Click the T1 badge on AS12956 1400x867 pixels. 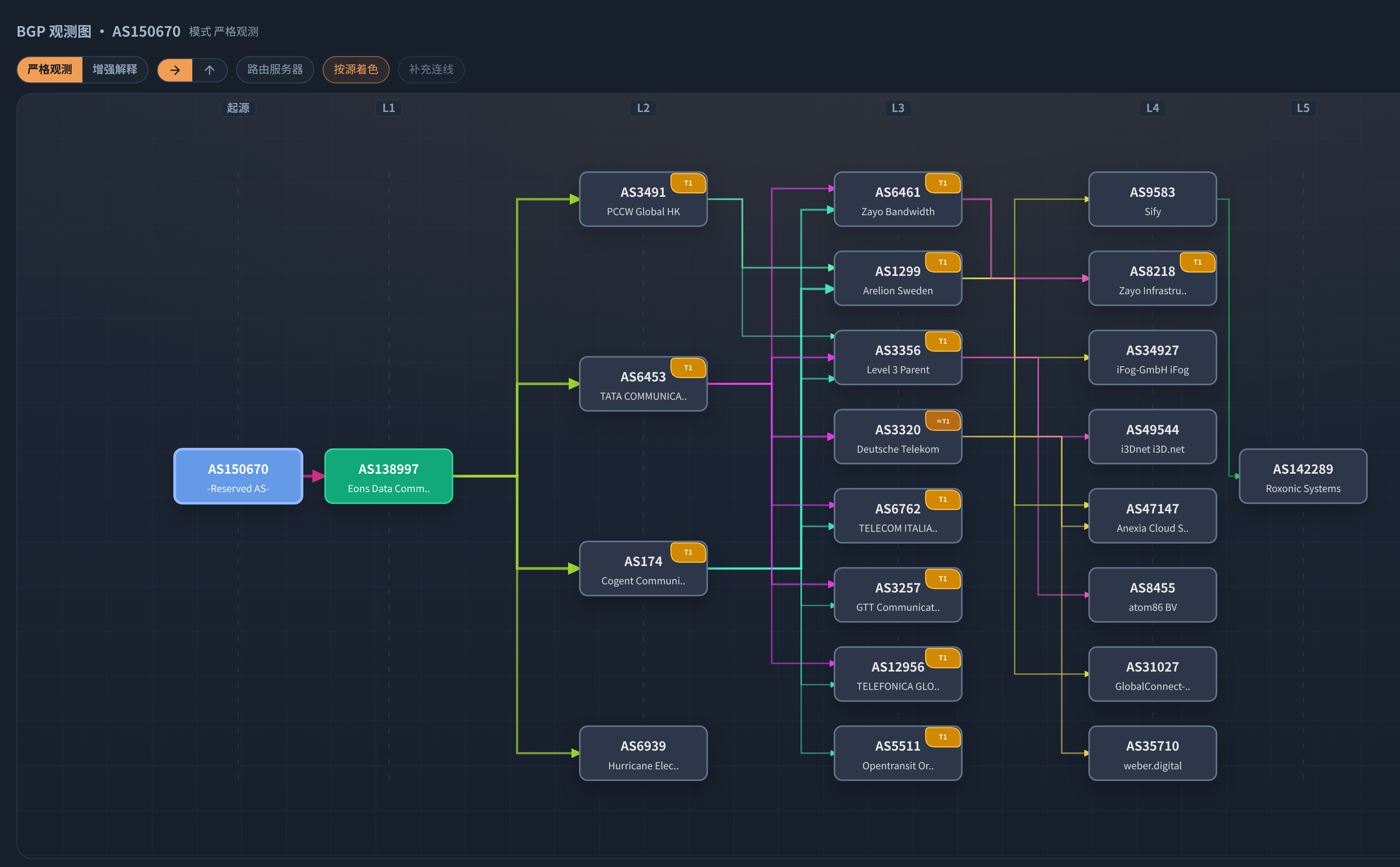[x=943, y=658]
